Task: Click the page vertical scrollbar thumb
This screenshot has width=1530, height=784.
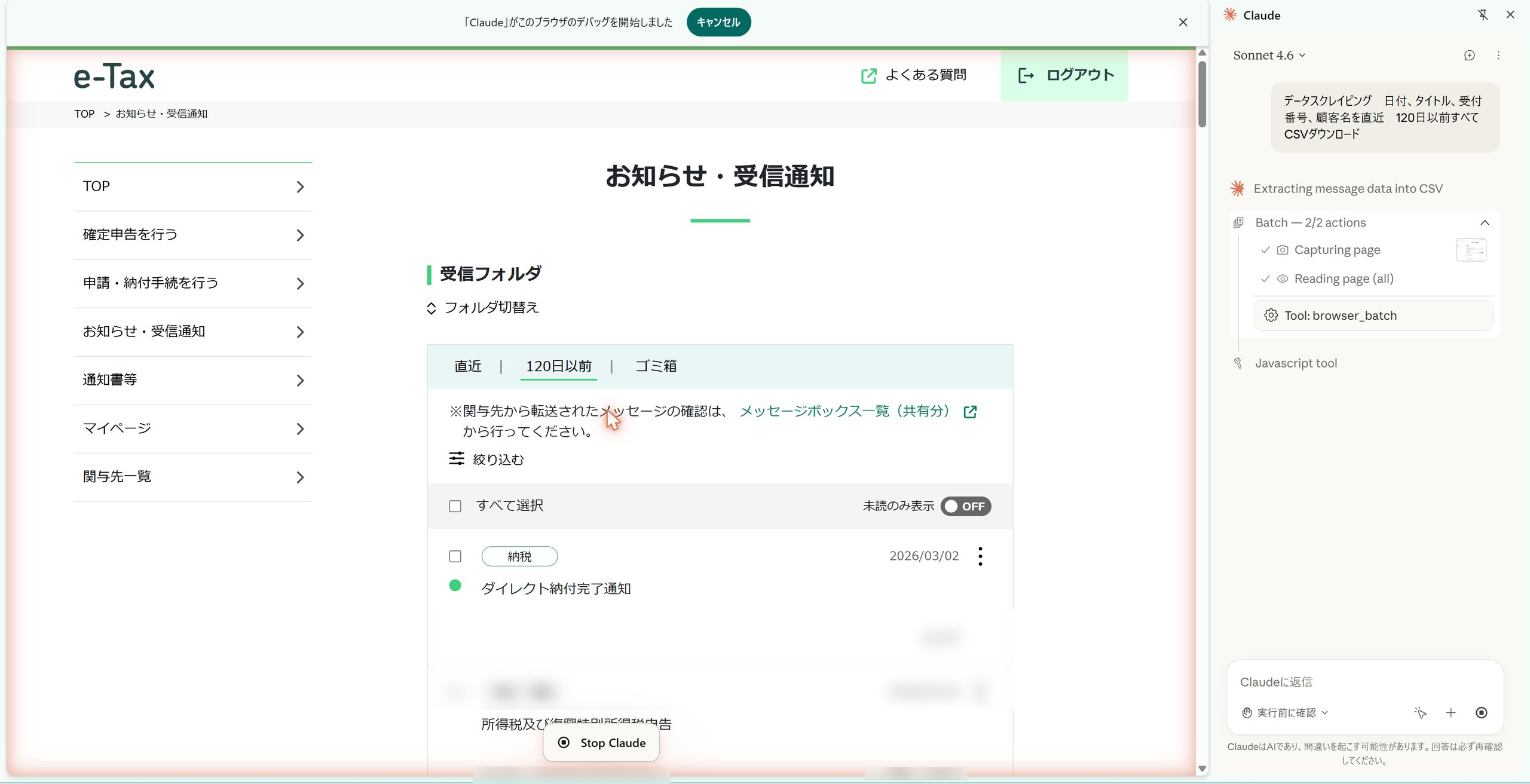Action: click(1202, 94)
